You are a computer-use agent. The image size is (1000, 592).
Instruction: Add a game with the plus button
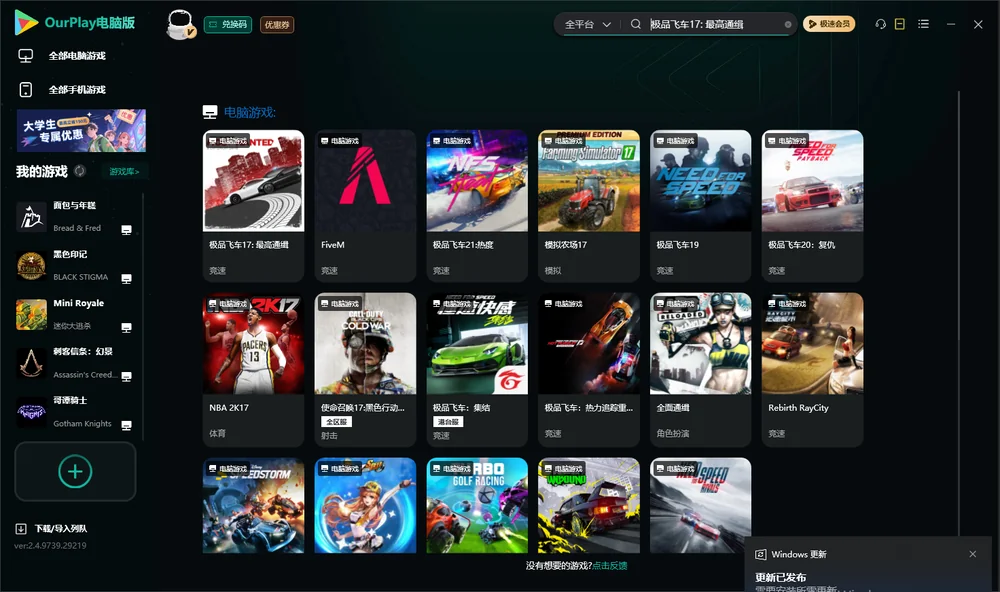point(75,471)
